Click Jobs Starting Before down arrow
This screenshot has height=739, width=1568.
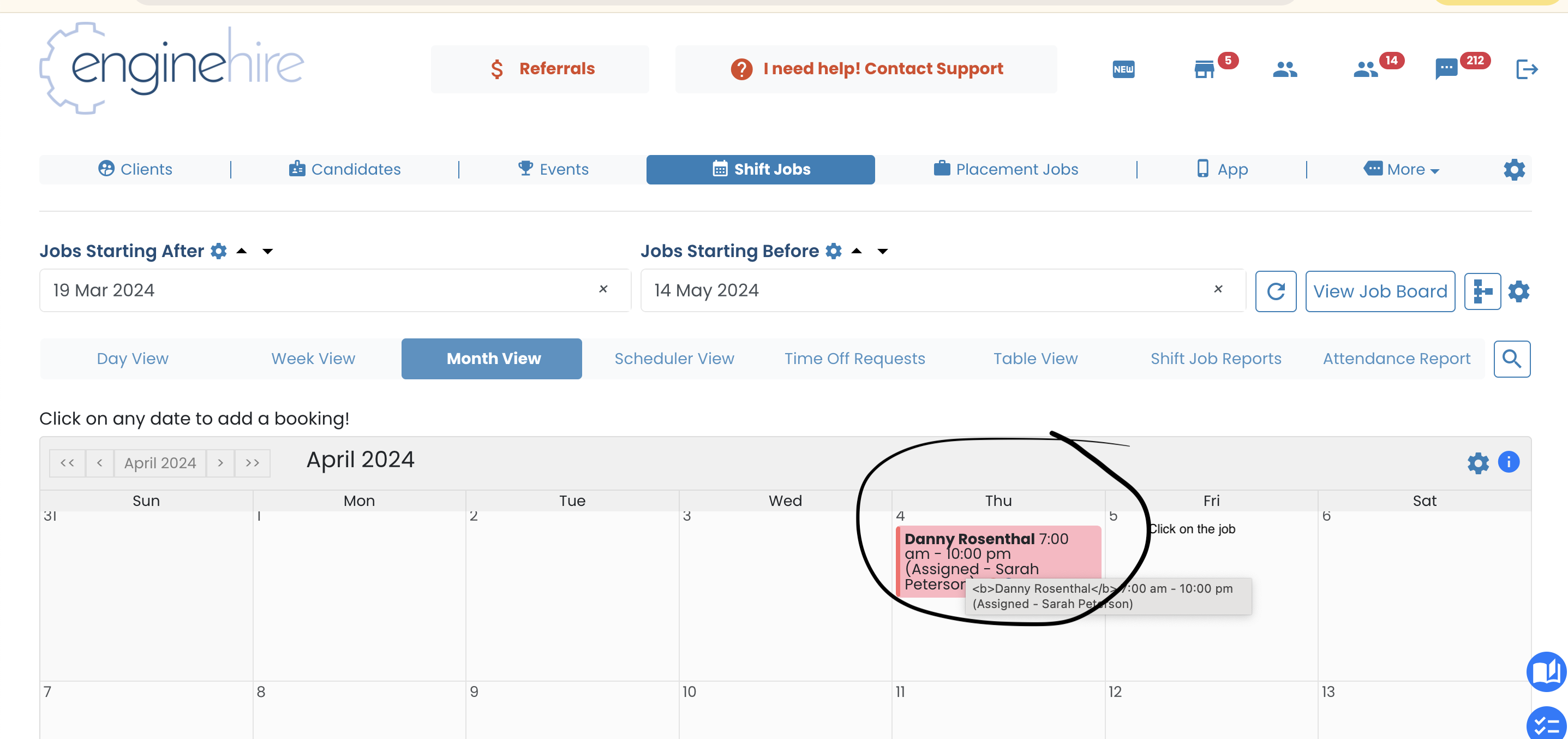[x=883, y=252]
